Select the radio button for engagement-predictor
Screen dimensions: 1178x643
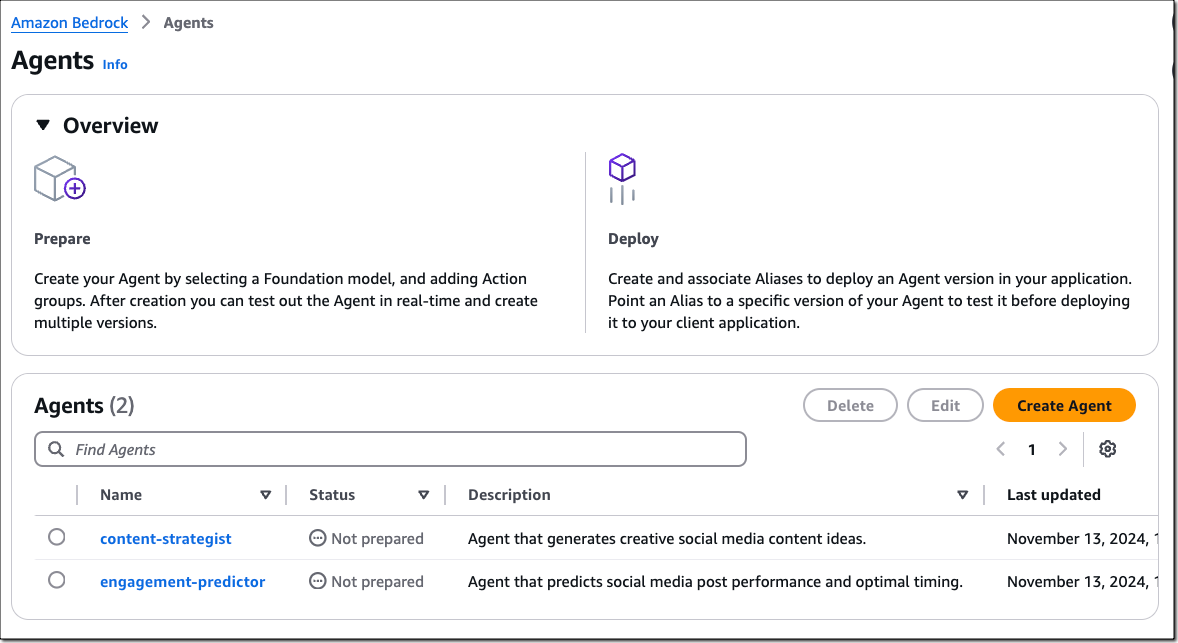click(x=56, y=580)
